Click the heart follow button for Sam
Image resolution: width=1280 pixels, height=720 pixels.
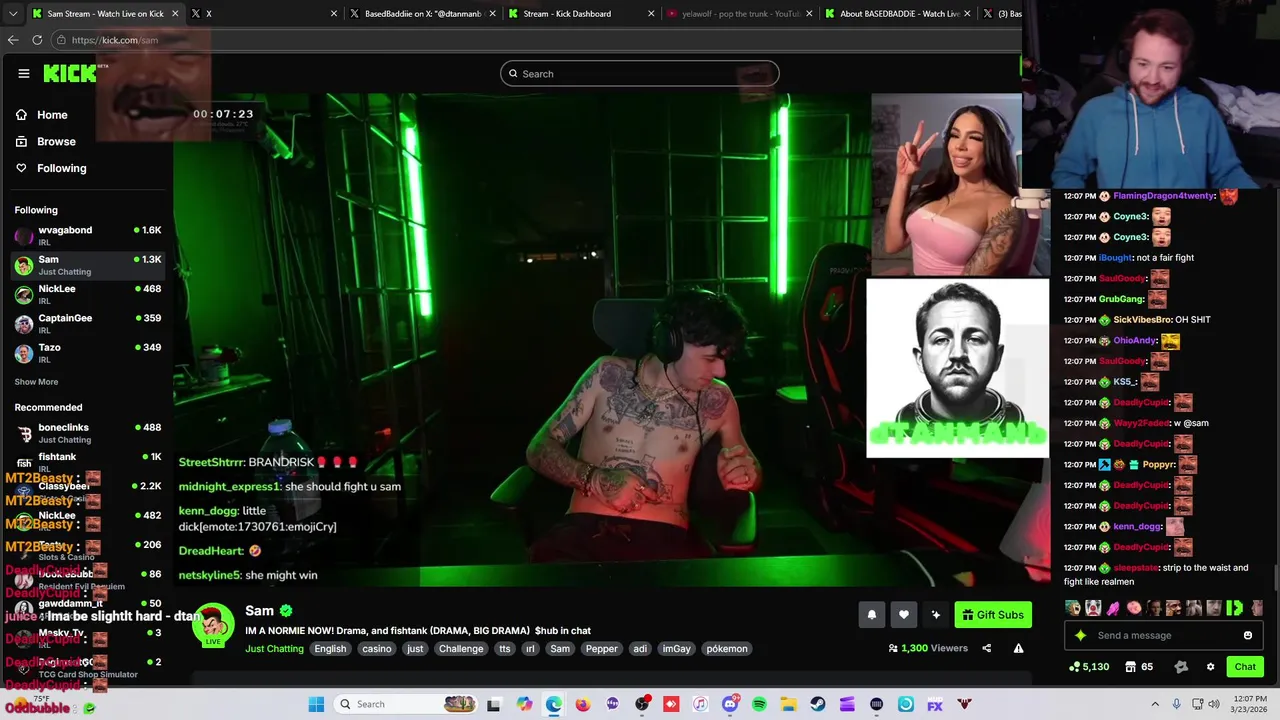[x=903, y=615]
